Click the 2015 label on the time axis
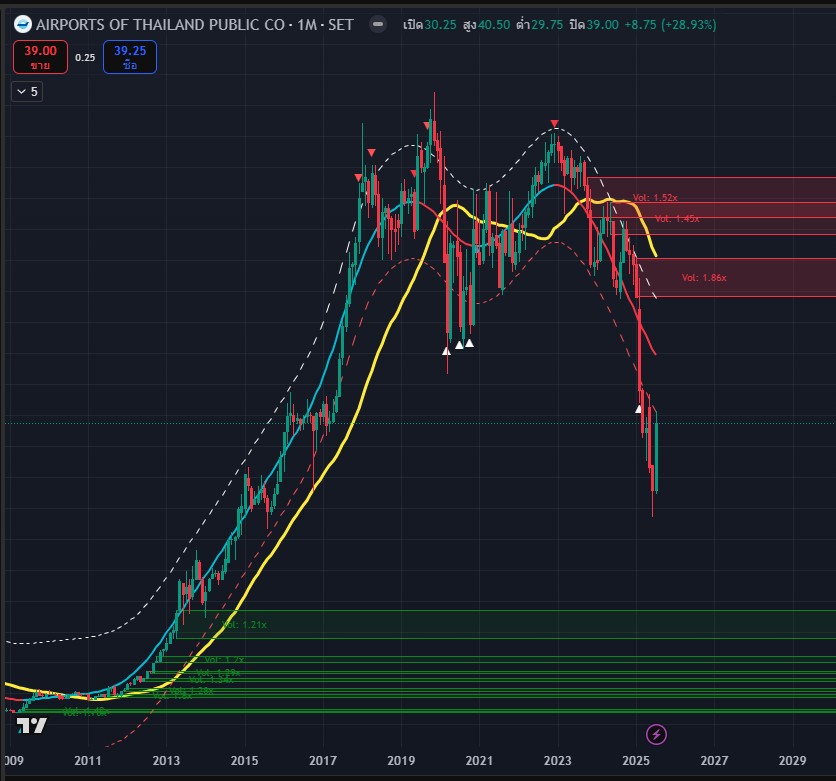Image resolution: width=836 pixels, height=781 pixels. [x=244, y=761]
